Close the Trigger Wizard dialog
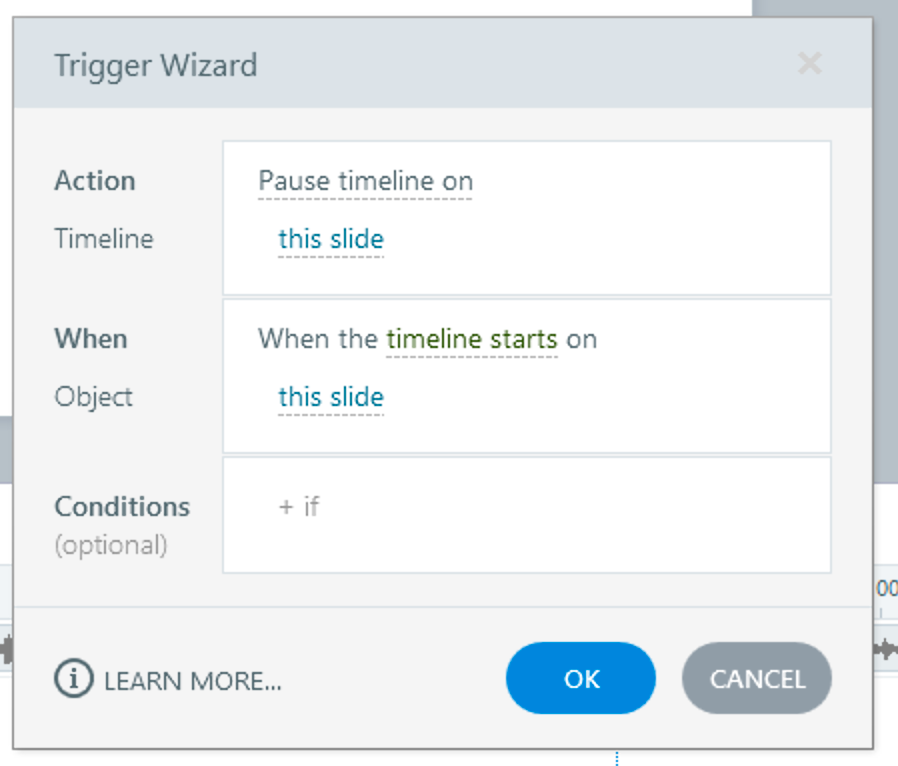The width and height of the screenshot is (898, 766). click(x=809, y=65)
